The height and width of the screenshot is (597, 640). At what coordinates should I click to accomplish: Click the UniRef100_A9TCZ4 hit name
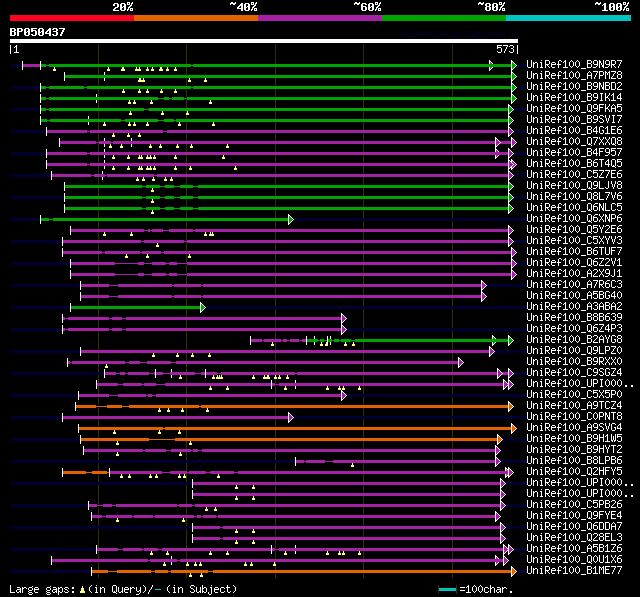click(574, 406)
